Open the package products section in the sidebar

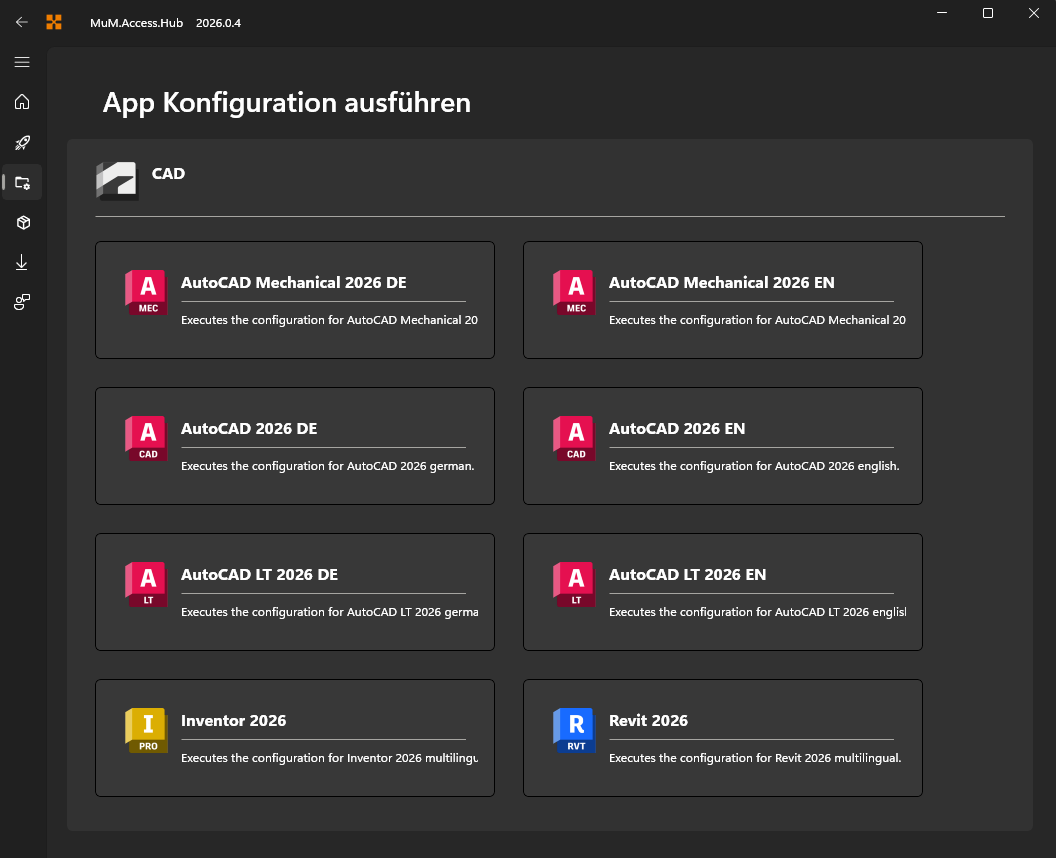point(21,222)
